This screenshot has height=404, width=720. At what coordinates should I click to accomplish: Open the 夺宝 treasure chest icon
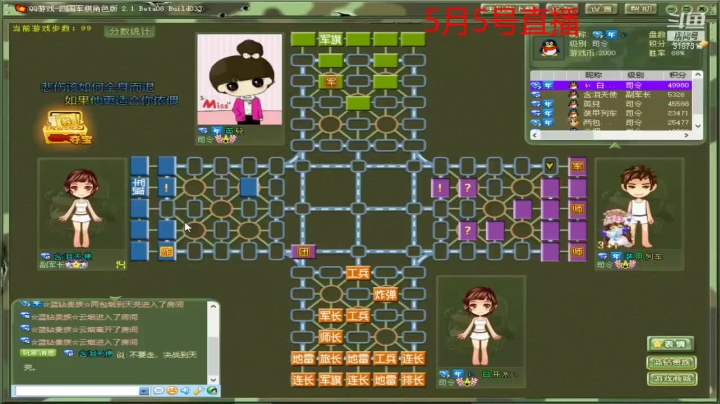click(x=67, y=127)
